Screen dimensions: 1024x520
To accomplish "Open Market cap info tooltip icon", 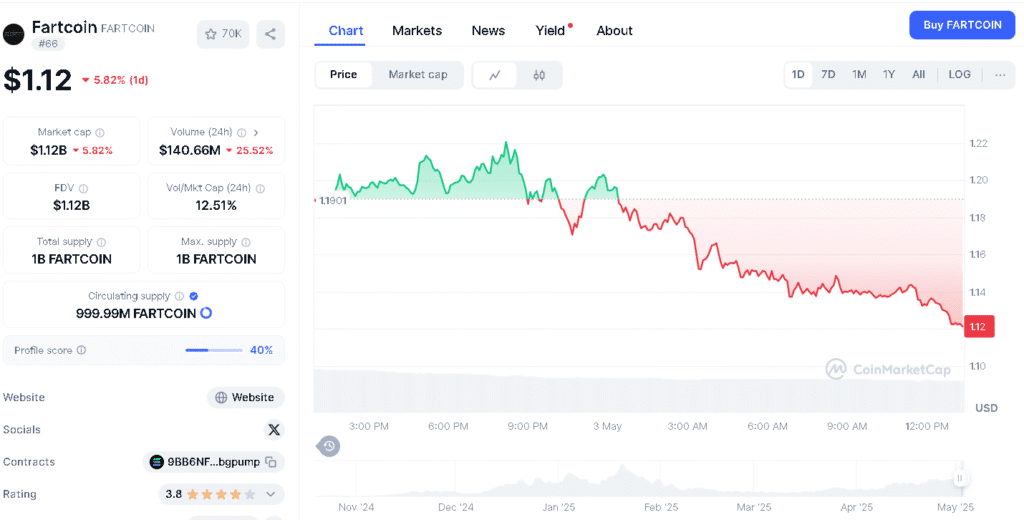I will coord(100,133).
